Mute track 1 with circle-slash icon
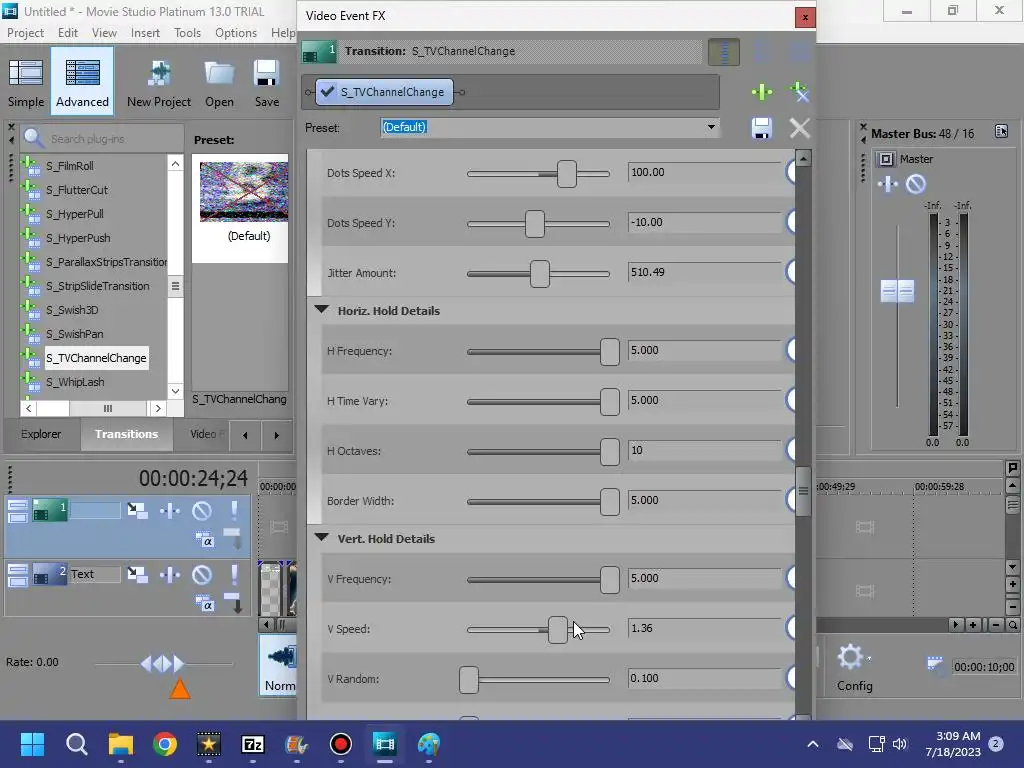Image resolution: width=1024 pixels, height=768 pixels. point(202,511)
